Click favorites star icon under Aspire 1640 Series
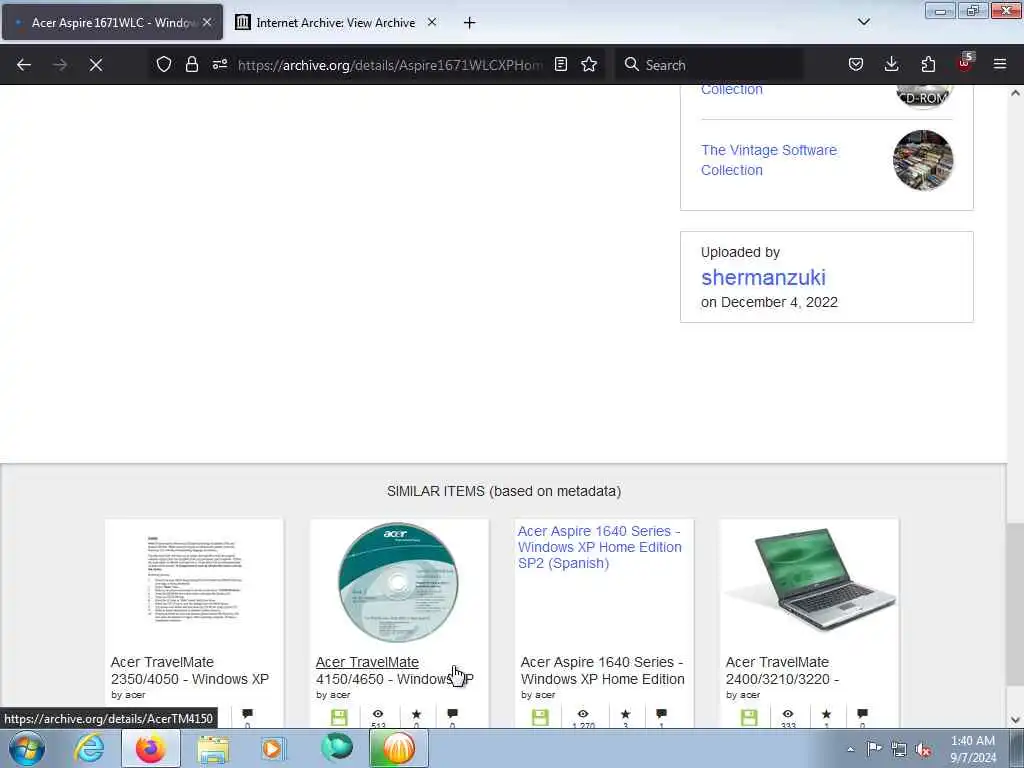Viewport: 1024px width, 768px height. pos(626,714)
